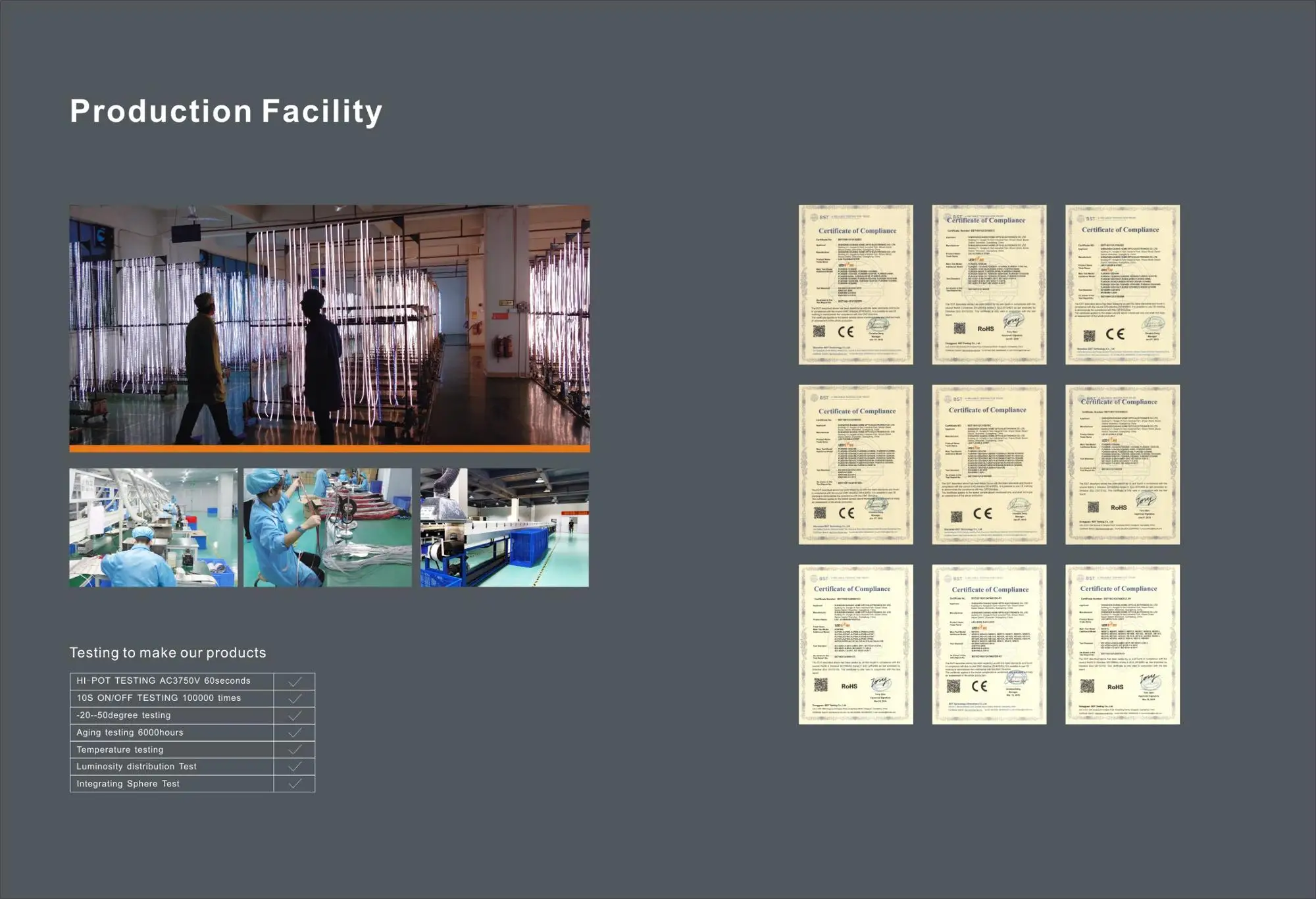1316x899 pixels.
Task: Click the checkmark beside Aging testing 6000hours
Action: click(x=295, y=732)
